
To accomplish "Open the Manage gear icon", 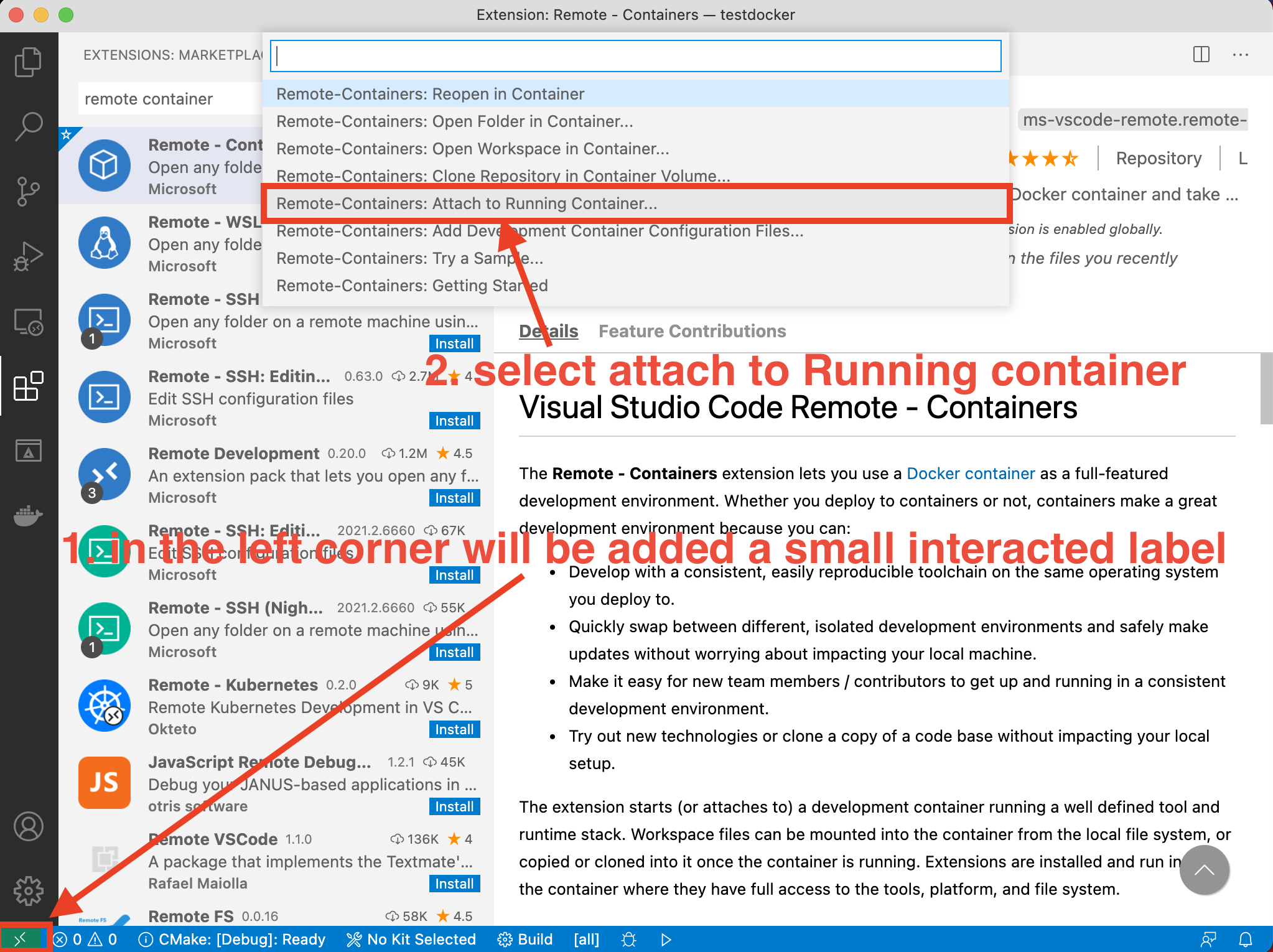I will [x=28, y=890].
